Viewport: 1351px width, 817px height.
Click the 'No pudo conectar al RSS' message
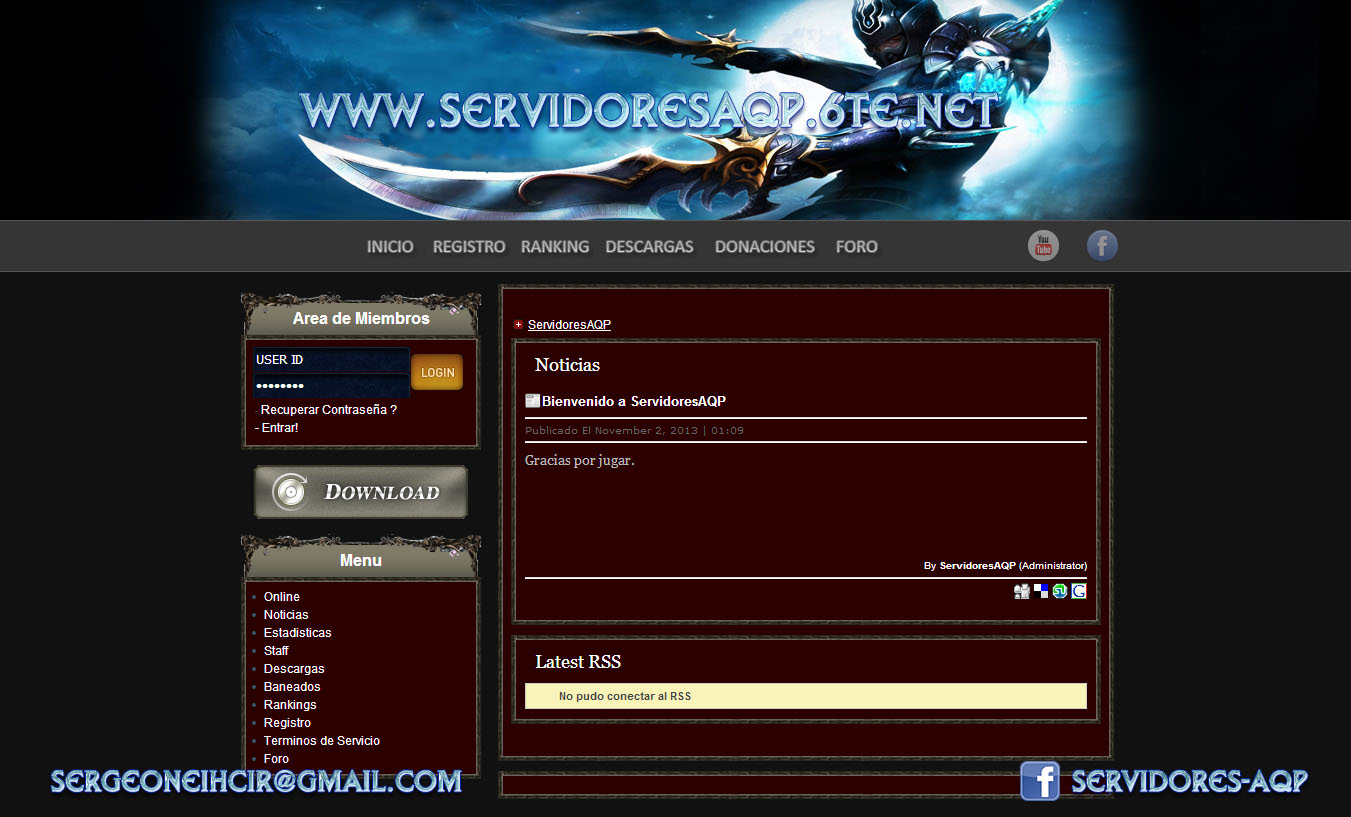click(x=625, y=696)
